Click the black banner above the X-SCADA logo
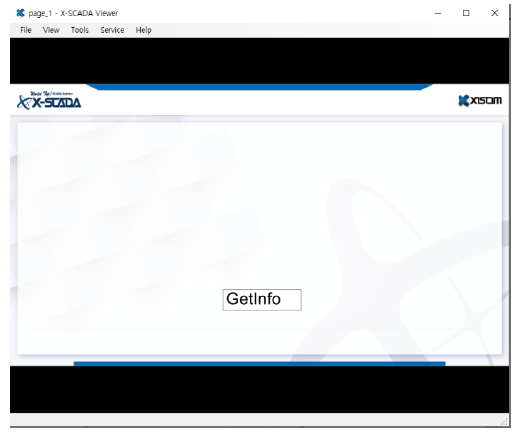Screen dimensions: 516x432 (259, 61)
